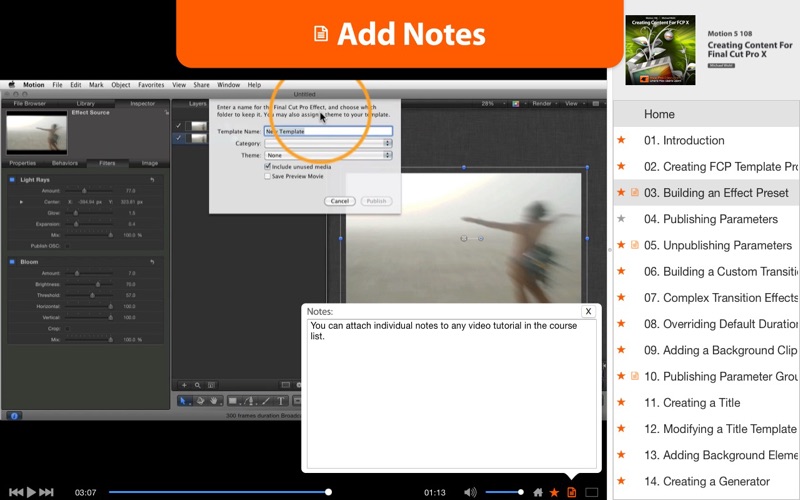Click the volume slider
This screenshot has width=800, height=500.
point(504,492)
